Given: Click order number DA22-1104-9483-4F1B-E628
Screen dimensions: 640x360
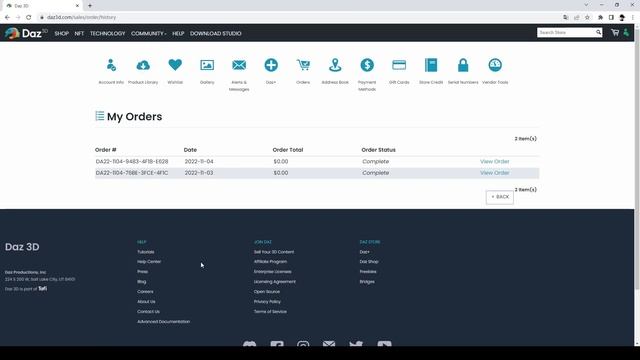Looking at the screenshot, I should 132,162.
